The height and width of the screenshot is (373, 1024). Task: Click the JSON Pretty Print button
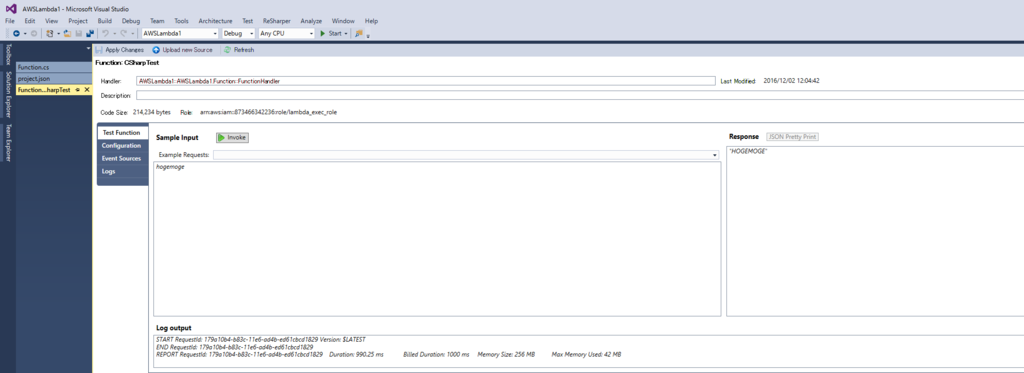pos(792,137)
